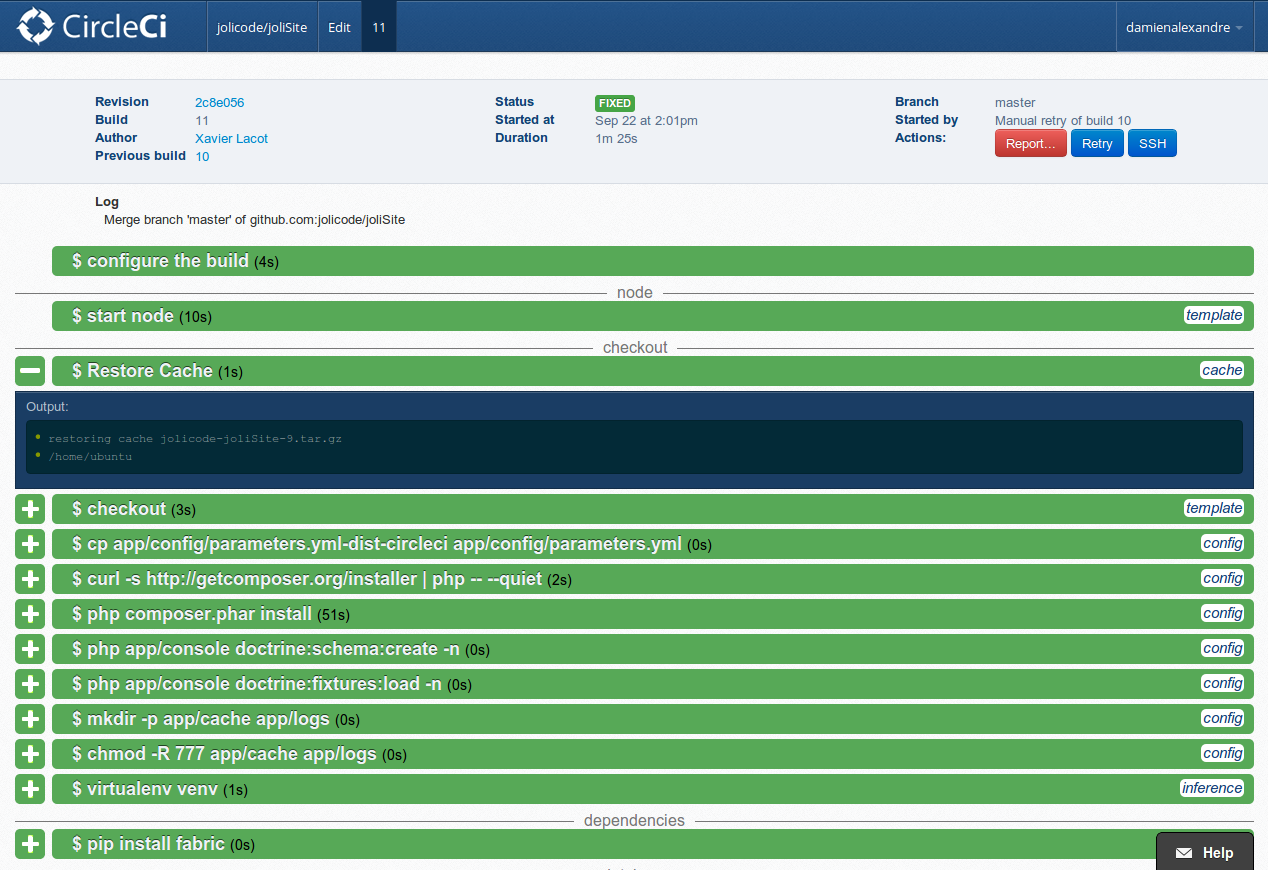Click config tag on mkdir row

[1222, 718]
